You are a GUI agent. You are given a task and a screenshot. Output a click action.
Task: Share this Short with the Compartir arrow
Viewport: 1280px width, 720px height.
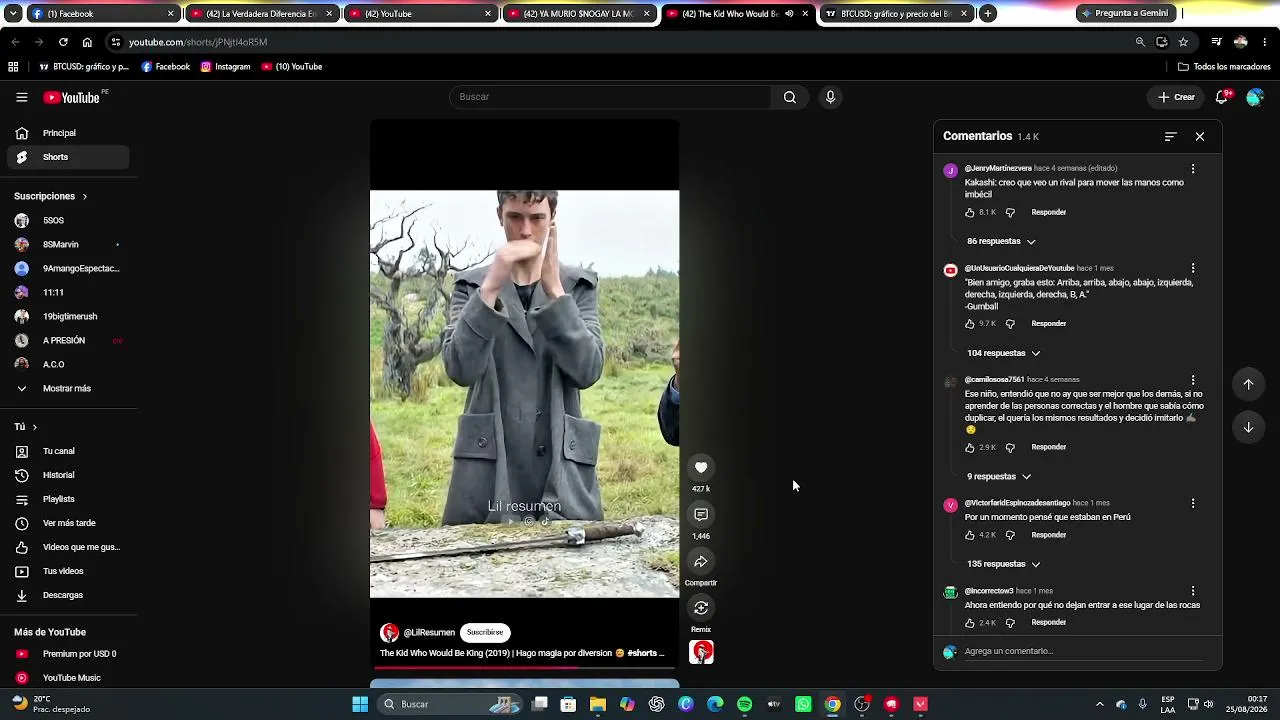point(701,561)
